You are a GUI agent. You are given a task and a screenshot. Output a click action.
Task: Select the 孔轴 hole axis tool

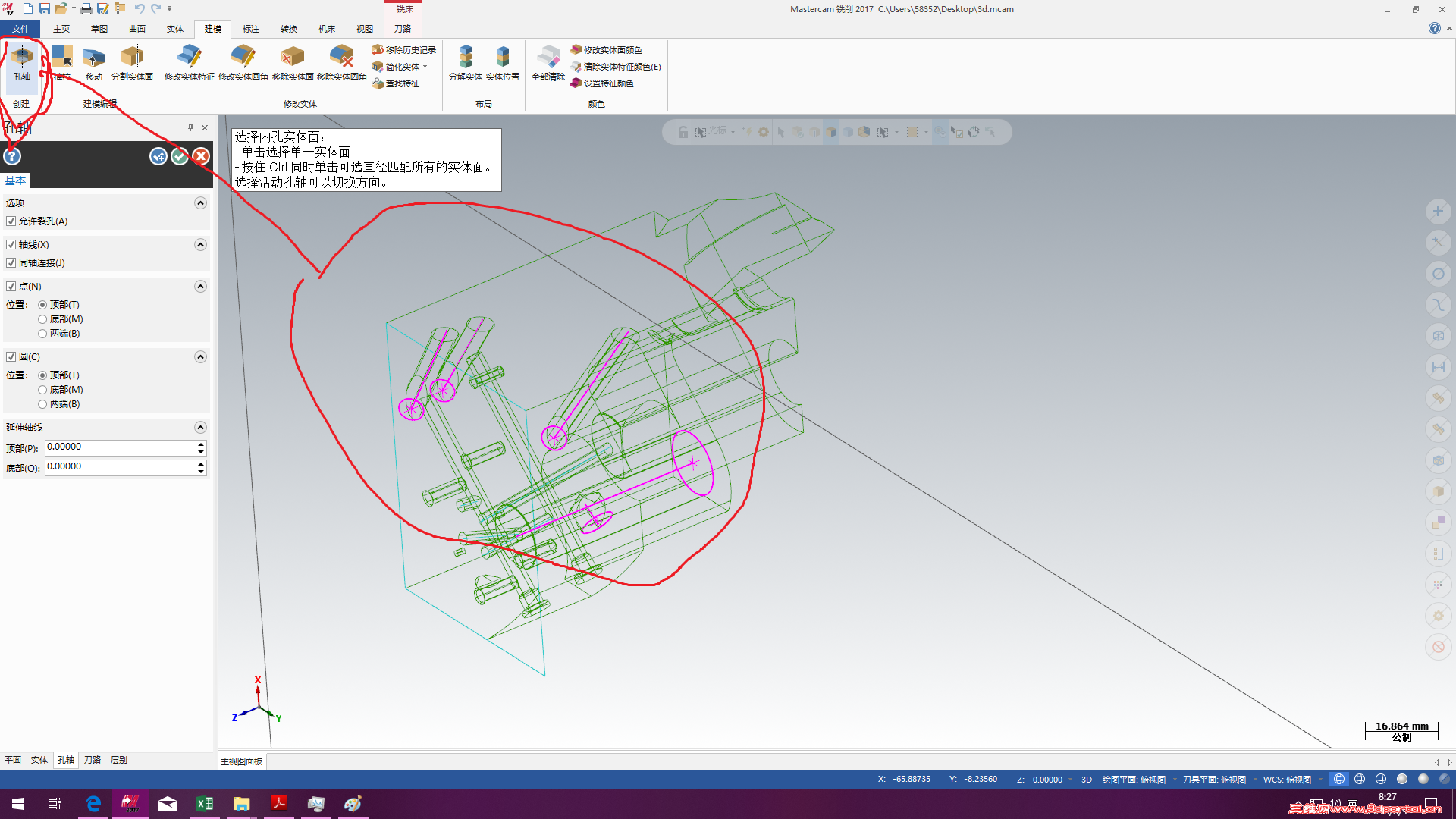(x=21, y=62)
